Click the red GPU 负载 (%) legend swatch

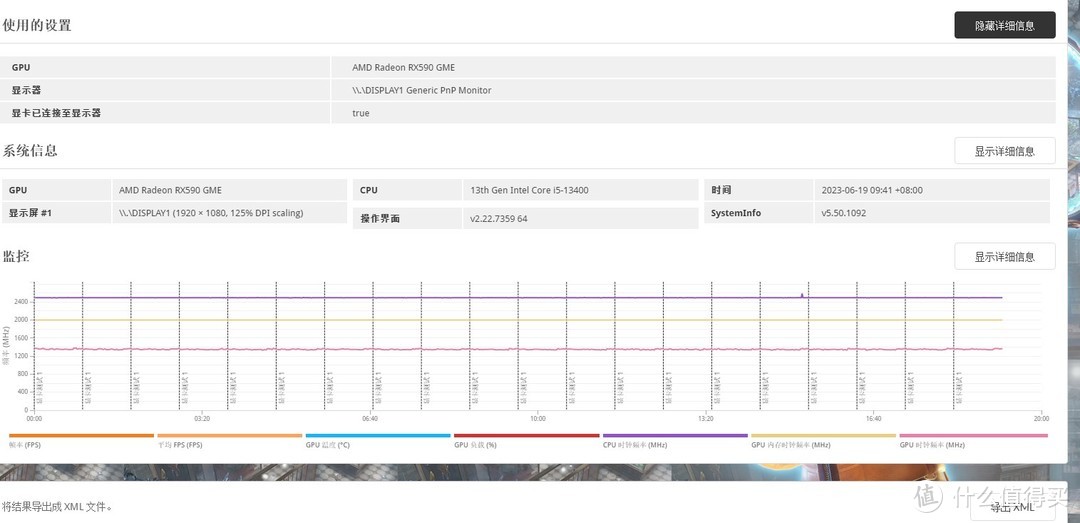click(x=526, y=436)
